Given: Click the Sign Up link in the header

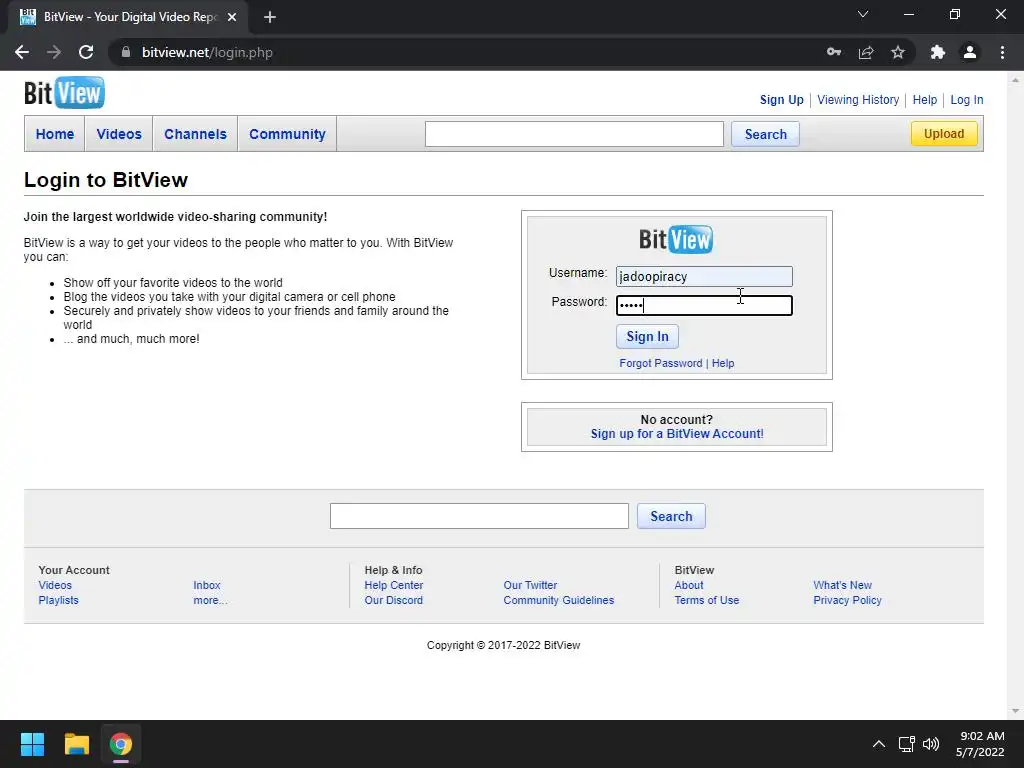Looking at the screenshot, I should 782,100.
